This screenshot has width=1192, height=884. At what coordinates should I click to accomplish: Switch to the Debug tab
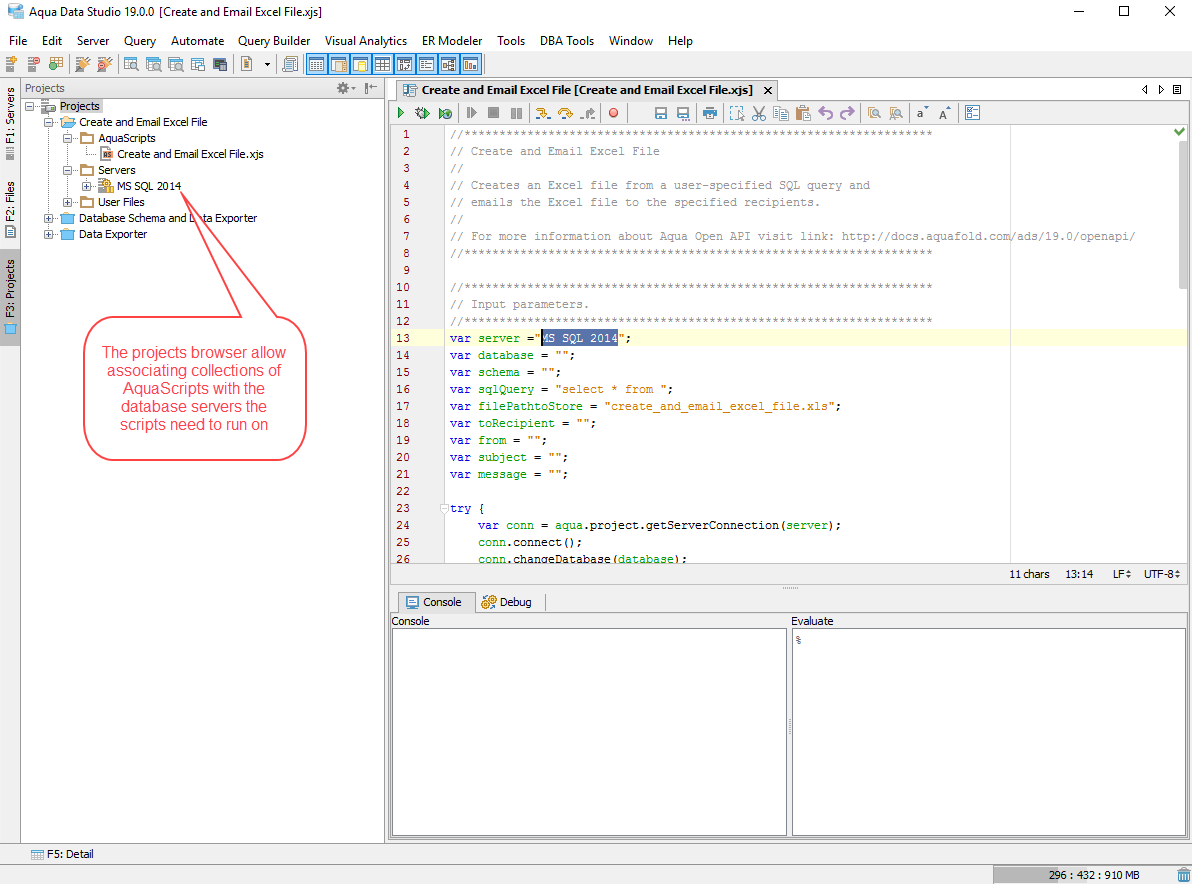506,602
